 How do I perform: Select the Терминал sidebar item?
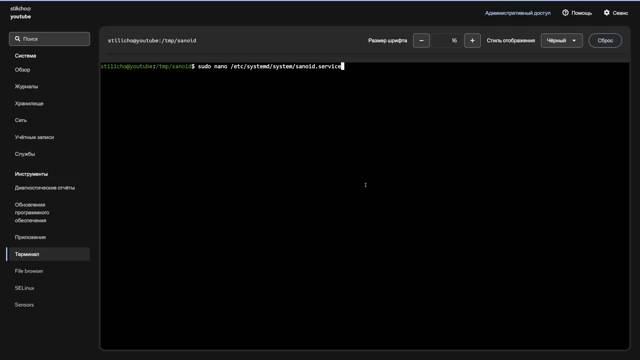coord(48,254)
